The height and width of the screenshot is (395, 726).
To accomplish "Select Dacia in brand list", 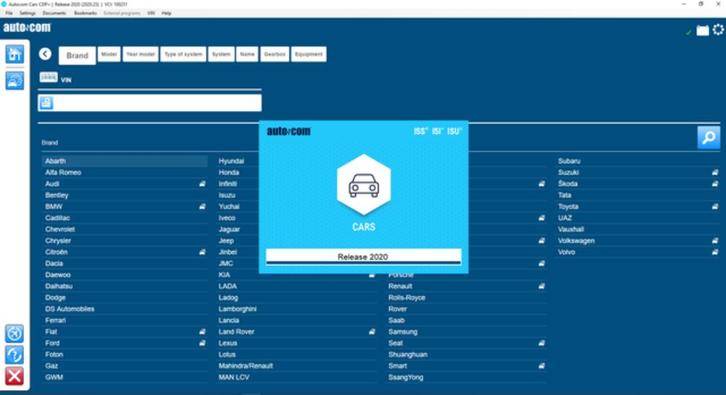I will pyautogui.click(x=54, y=263).
